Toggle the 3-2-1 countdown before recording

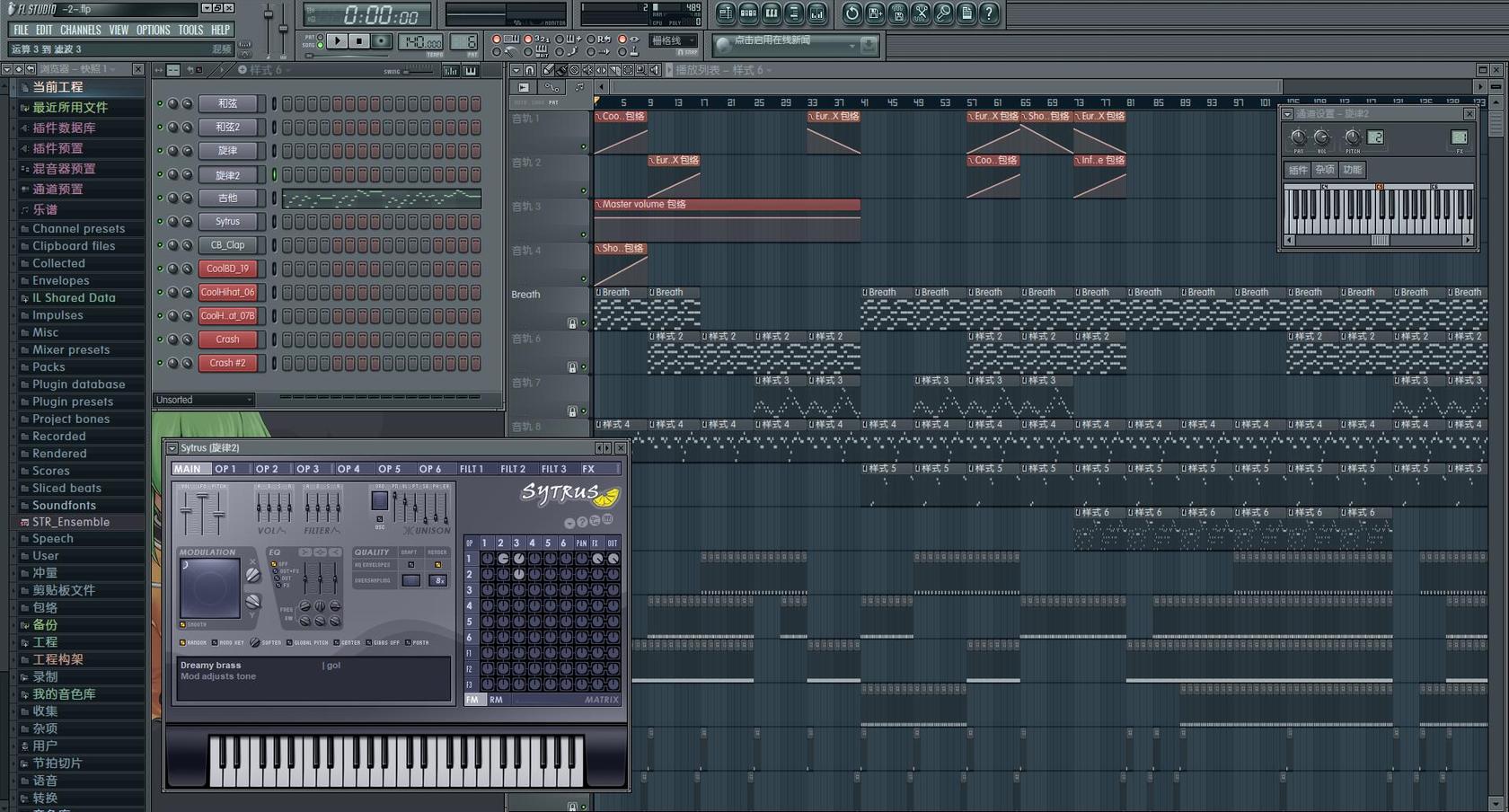click(528, 39)
